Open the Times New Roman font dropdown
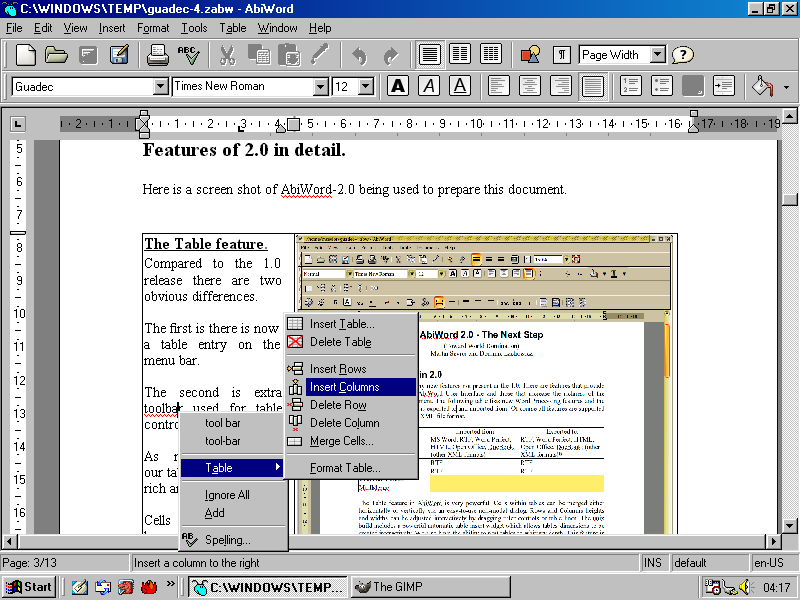800x600 pixels. coord(320,87)
